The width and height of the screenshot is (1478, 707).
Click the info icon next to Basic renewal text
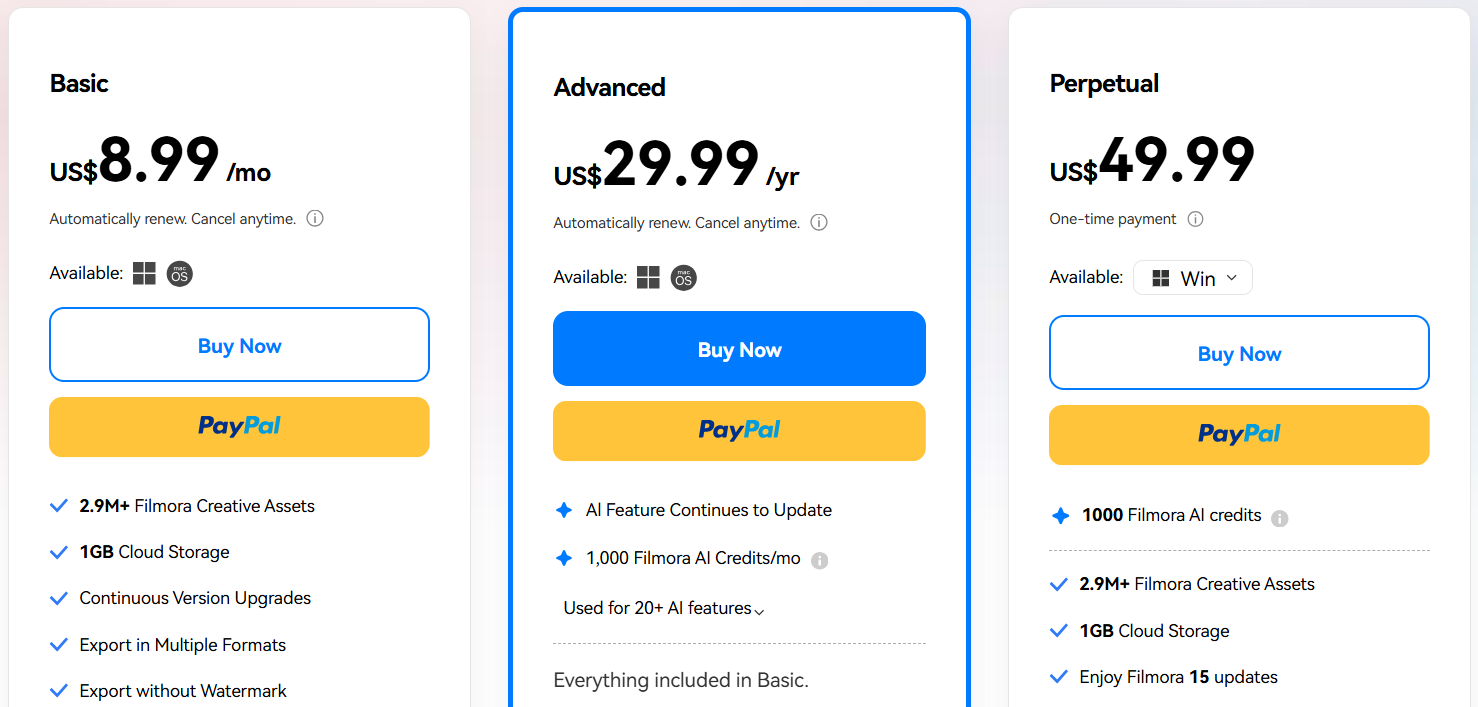click(x=315, y=218)
